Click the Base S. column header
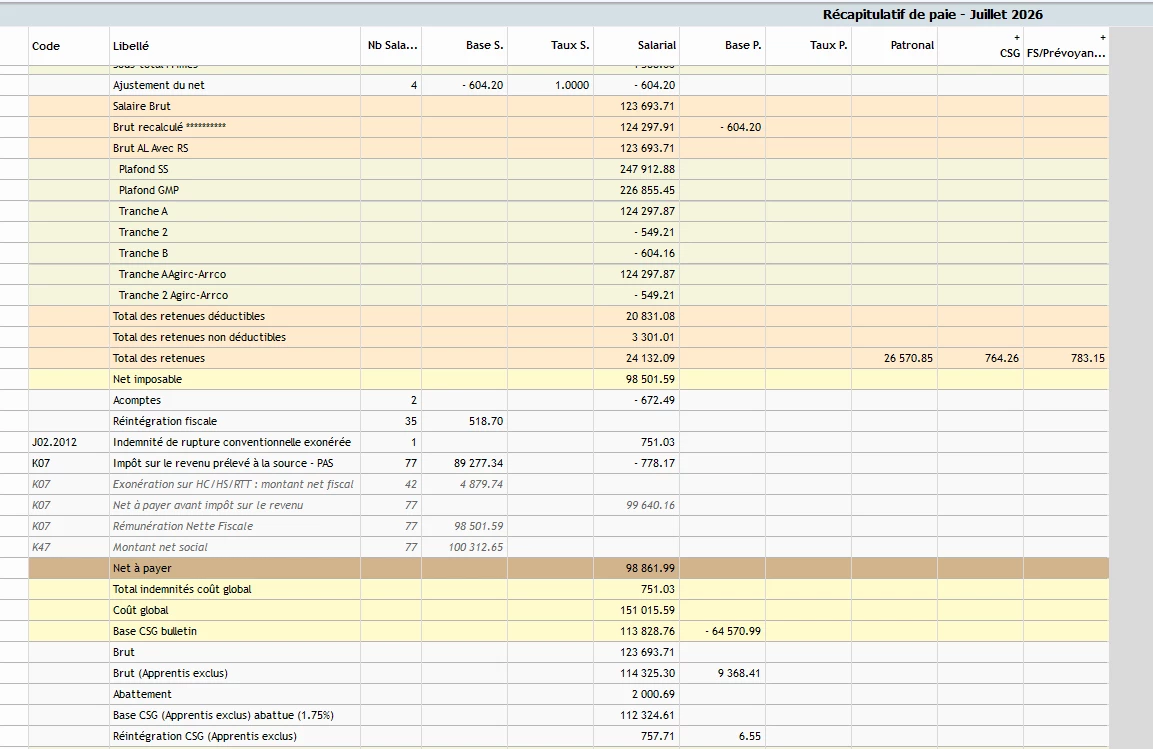The height and width of the screenshot is (749, 1153). pyautogui.click(x=465, y=46)
